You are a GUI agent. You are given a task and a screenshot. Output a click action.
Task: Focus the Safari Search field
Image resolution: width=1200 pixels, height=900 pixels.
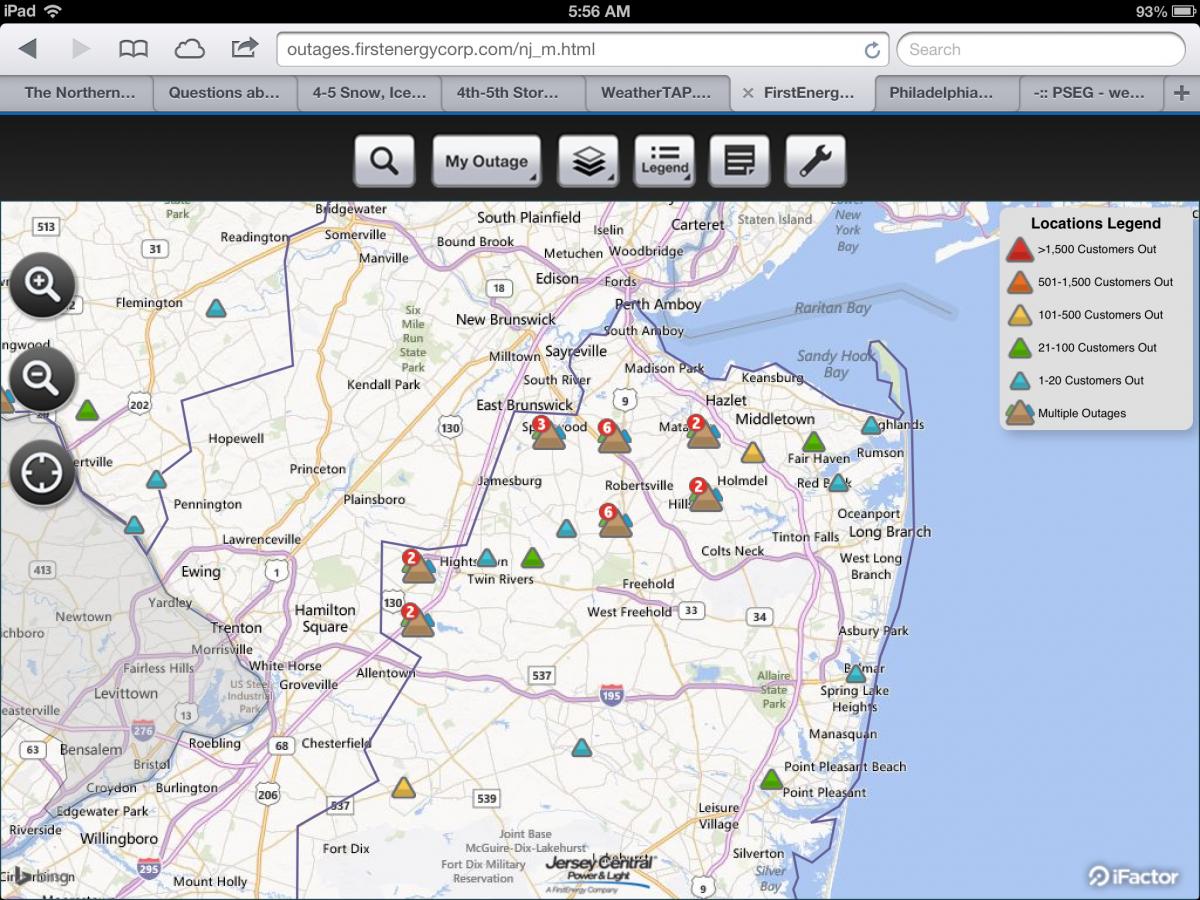click(x=1041, y=49)
